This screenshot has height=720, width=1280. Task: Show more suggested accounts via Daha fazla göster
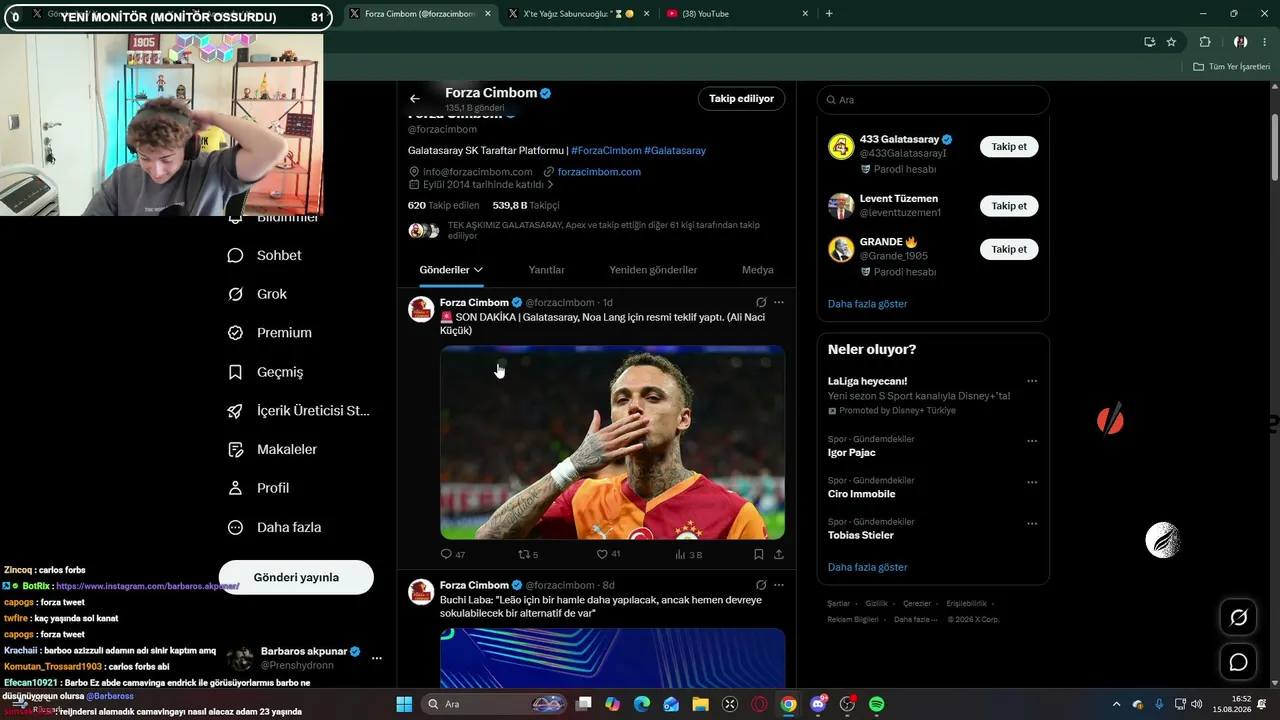(867, 304)
